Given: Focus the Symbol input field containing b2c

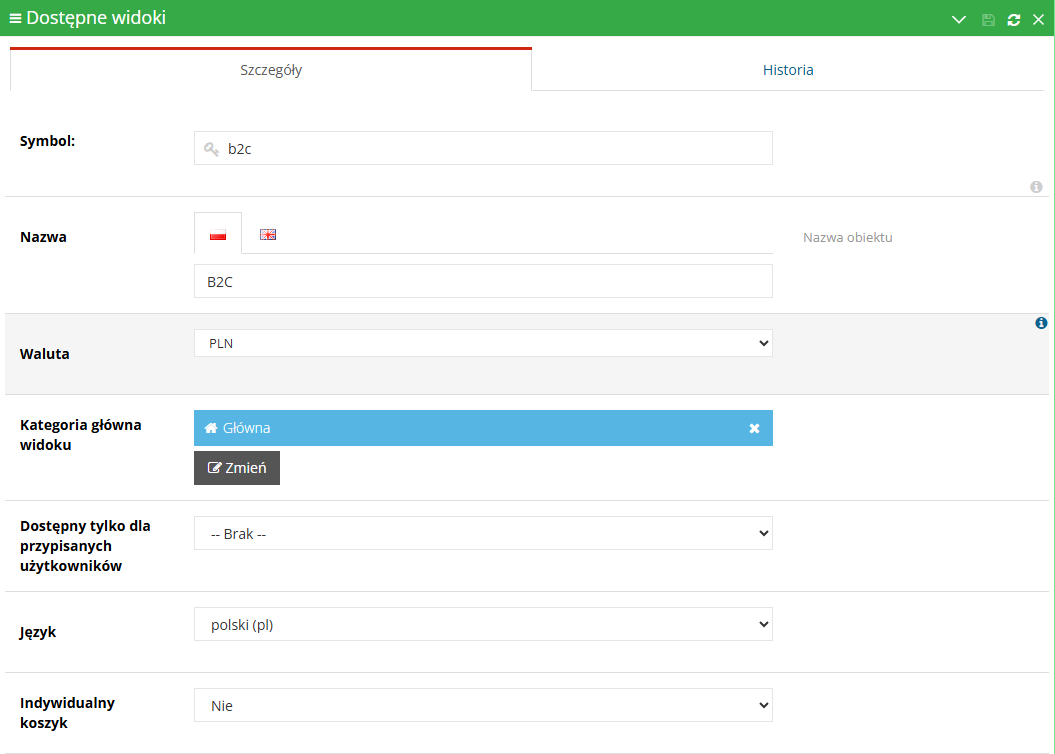Looking at the screenshot, I should point(483,148).
